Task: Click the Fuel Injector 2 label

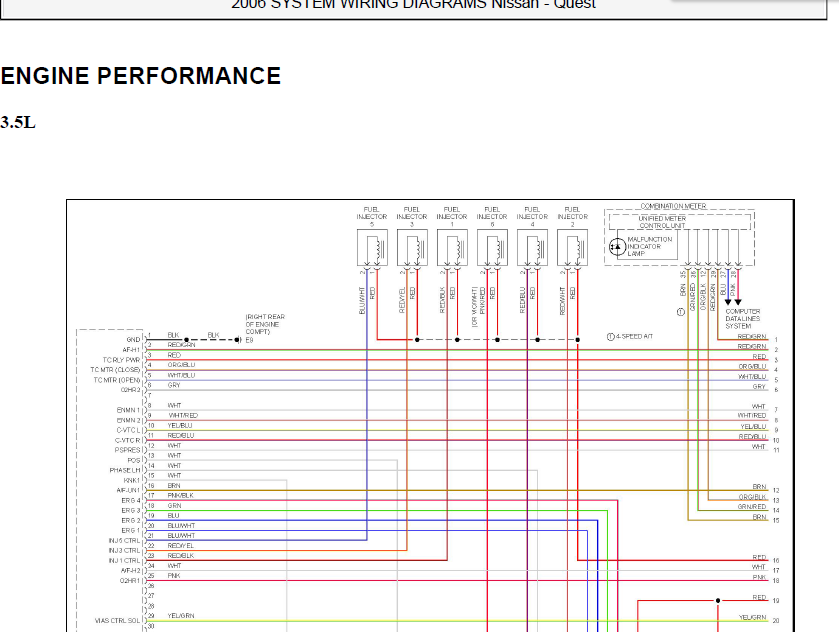Action: (573, 216)
